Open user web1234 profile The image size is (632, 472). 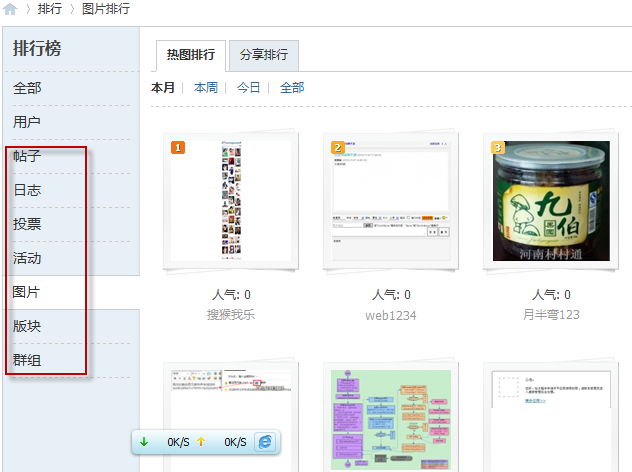click(x=391, y=315)
